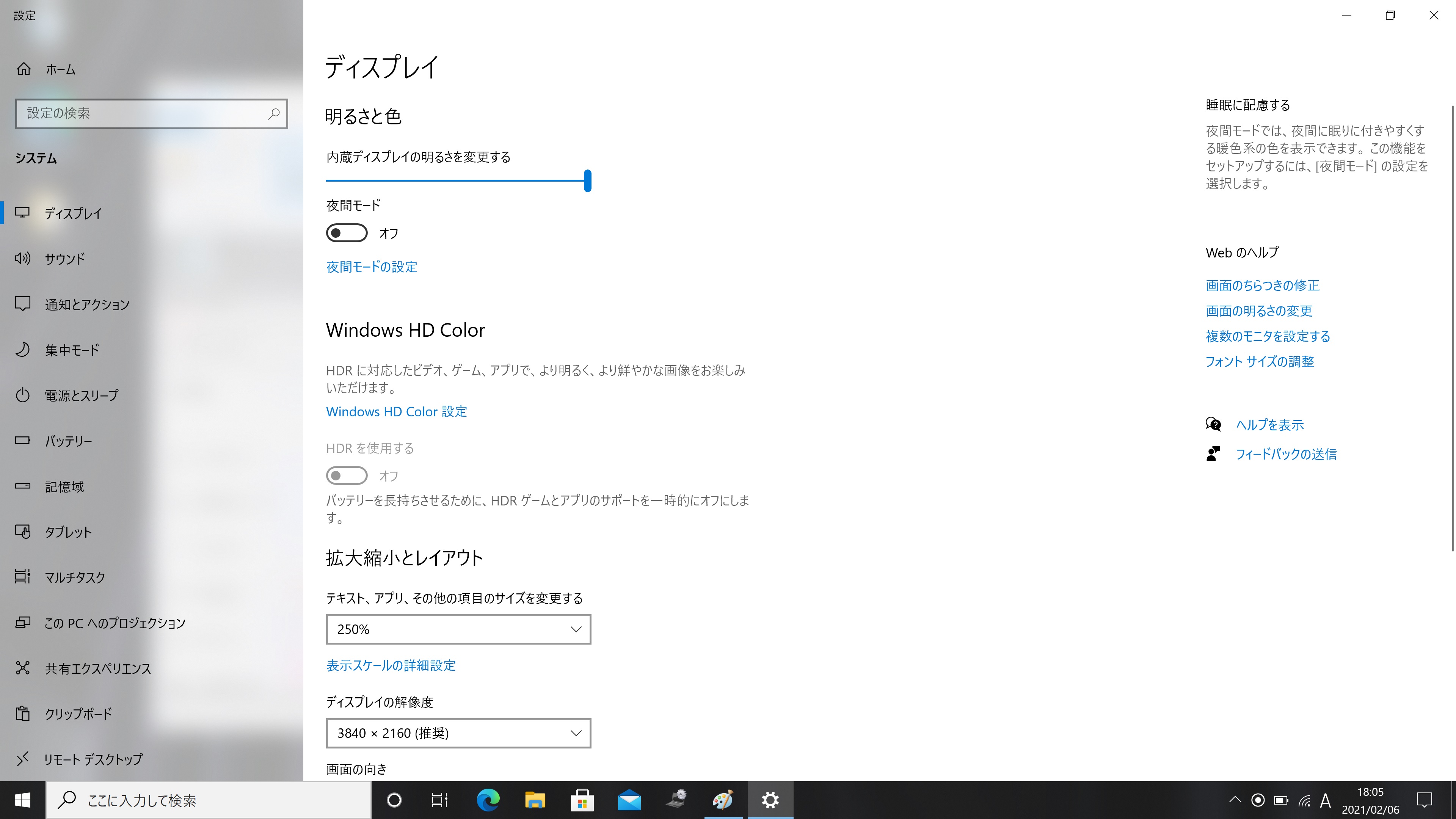Click the Shared experiences icon
This screenshot has height=819, width=1456.
pos(23,668)
